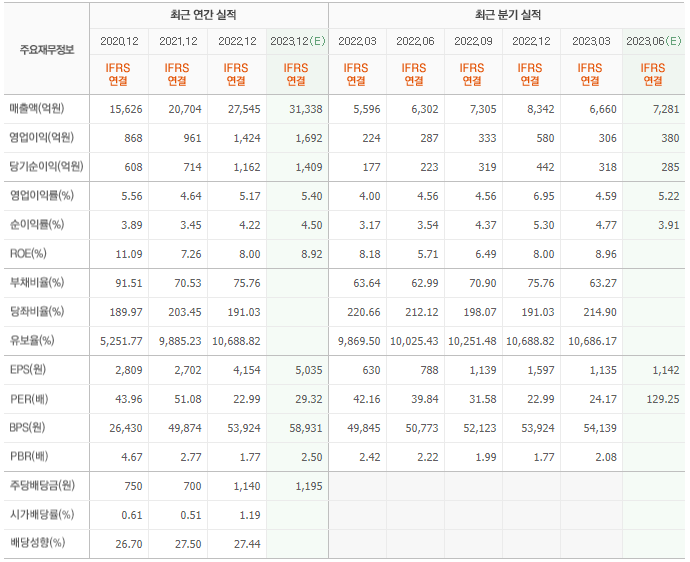Click the 8.96 ROE value
This screenshot has height=562, width=690.
point(606,254)
